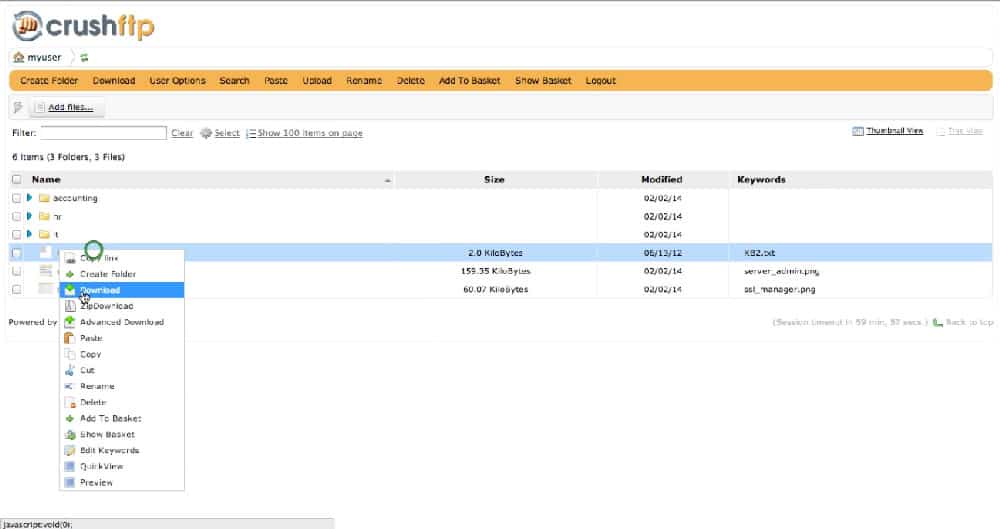1000x529 pixels.
Task: Click the clipboard Paste icon in context menu
Action: [x=70, y=338]
